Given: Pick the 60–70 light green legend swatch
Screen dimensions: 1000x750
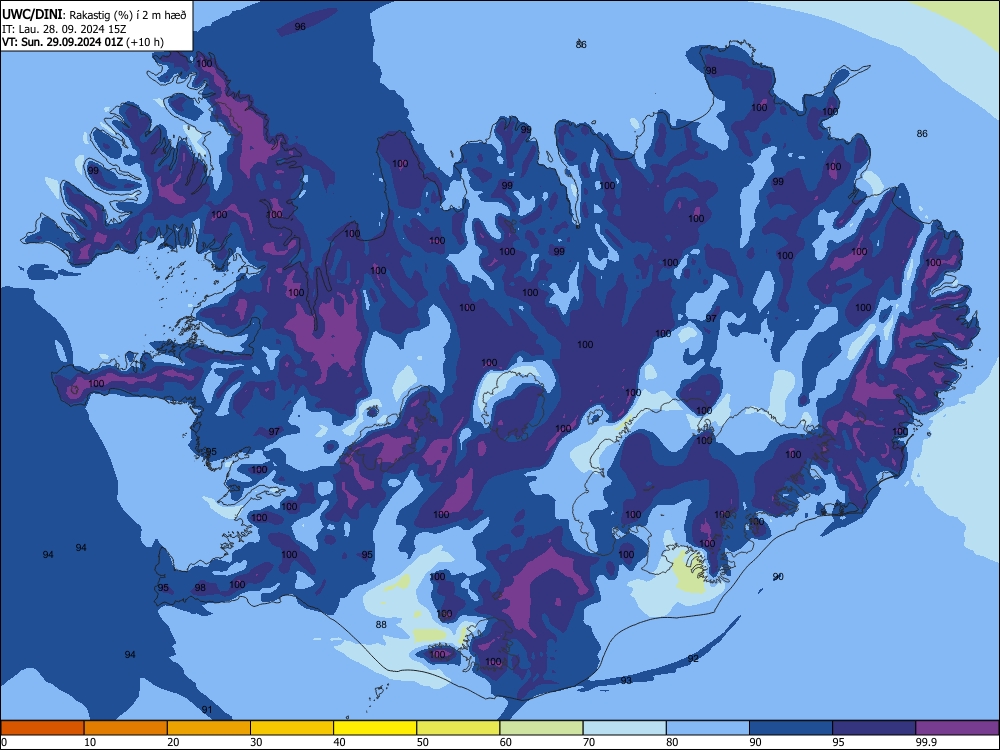Looking at the screenshot, I should [x=541, y=728].
